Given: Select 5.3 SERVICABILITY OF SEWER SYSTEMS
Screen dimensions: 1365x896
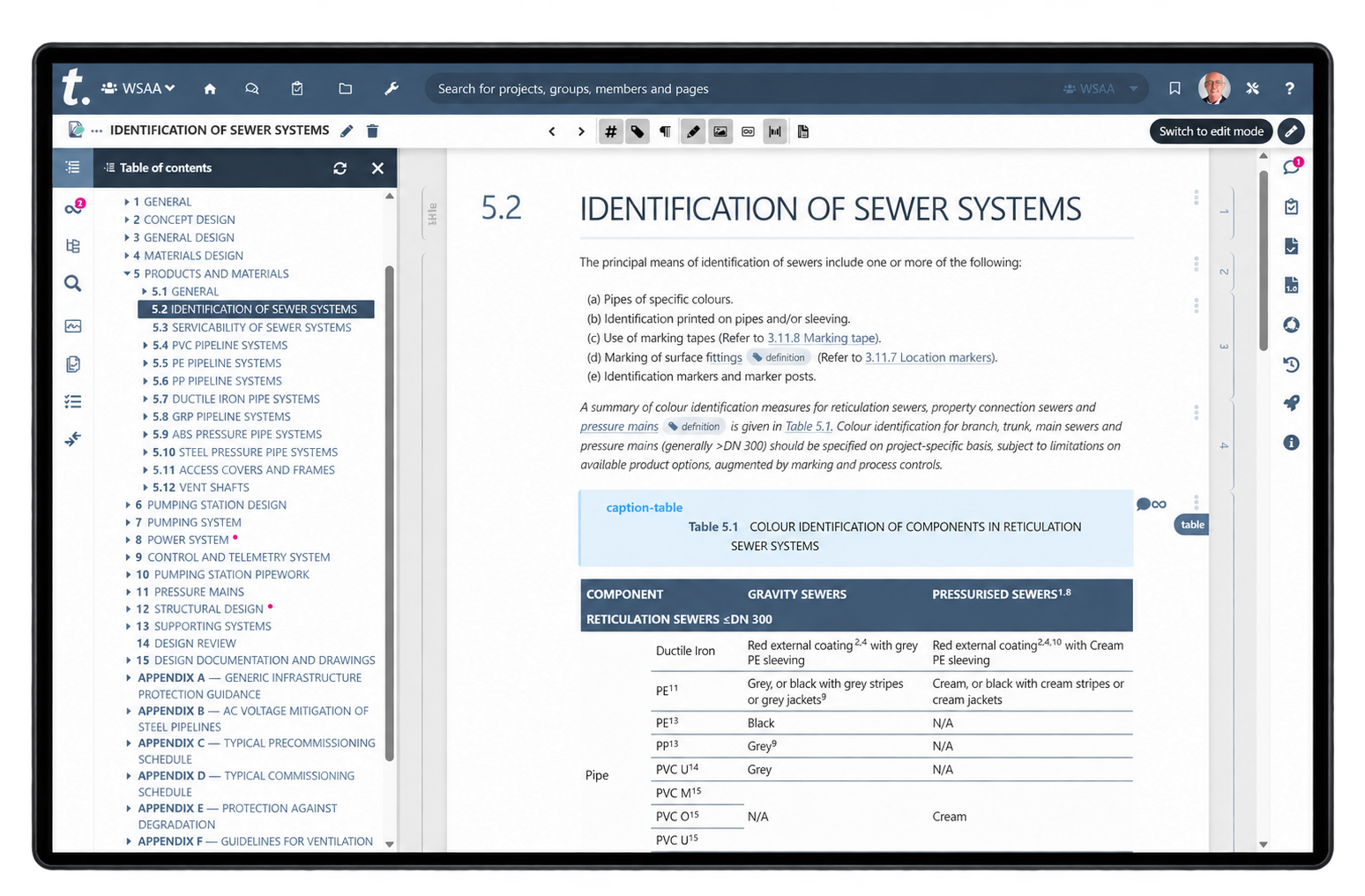Looking at the screenshot, I should coord(251,327).
